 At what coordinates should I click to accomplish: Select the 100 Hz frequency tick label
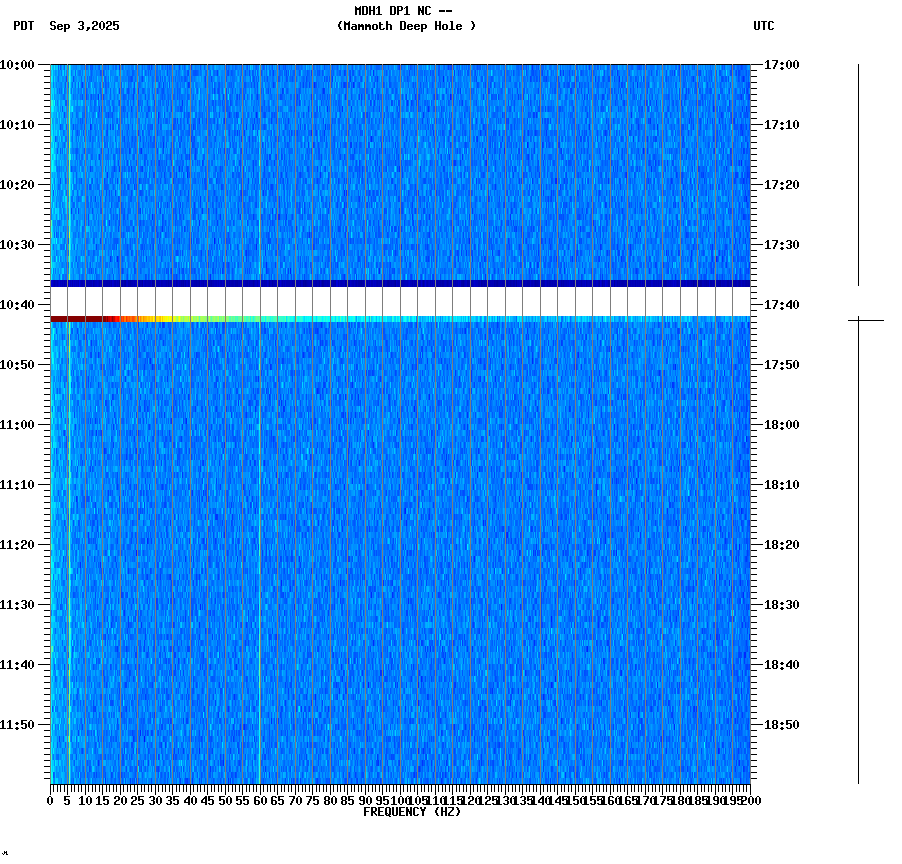(x=398, y=800)
